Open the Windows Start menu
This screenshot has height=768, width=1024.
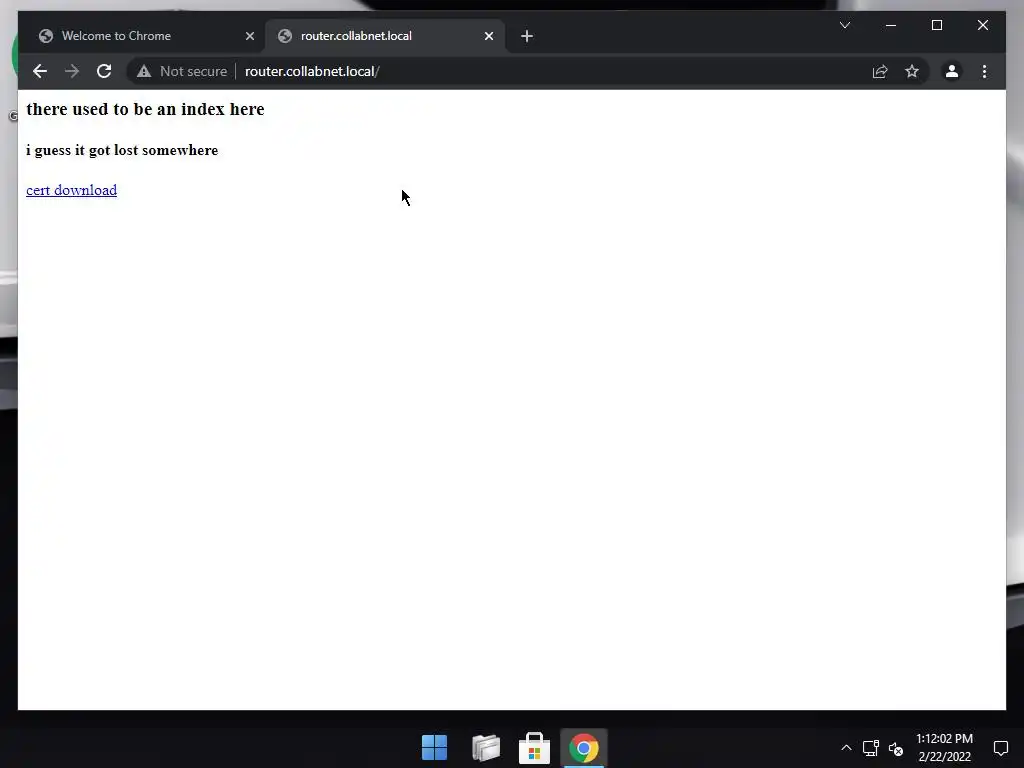[x=434, y=748]
